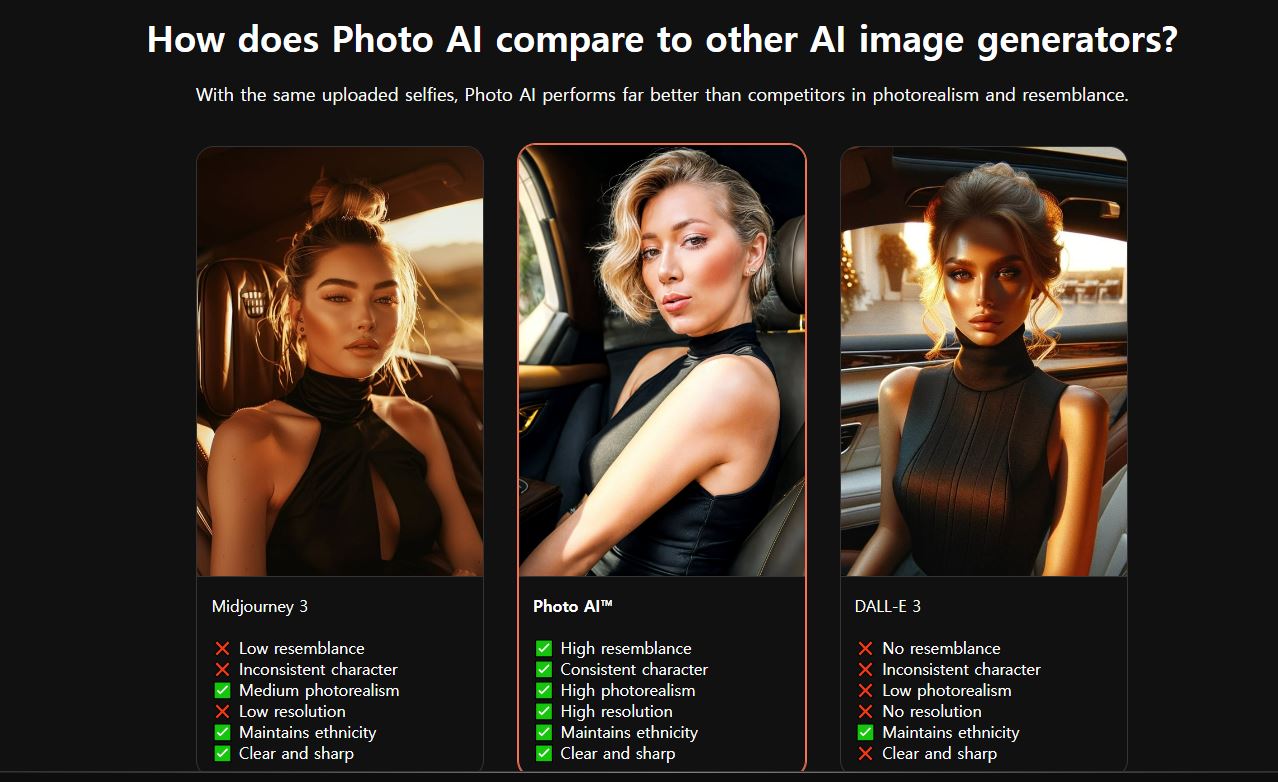Click red X beside Low photorealism

click(x=866, y=690)
